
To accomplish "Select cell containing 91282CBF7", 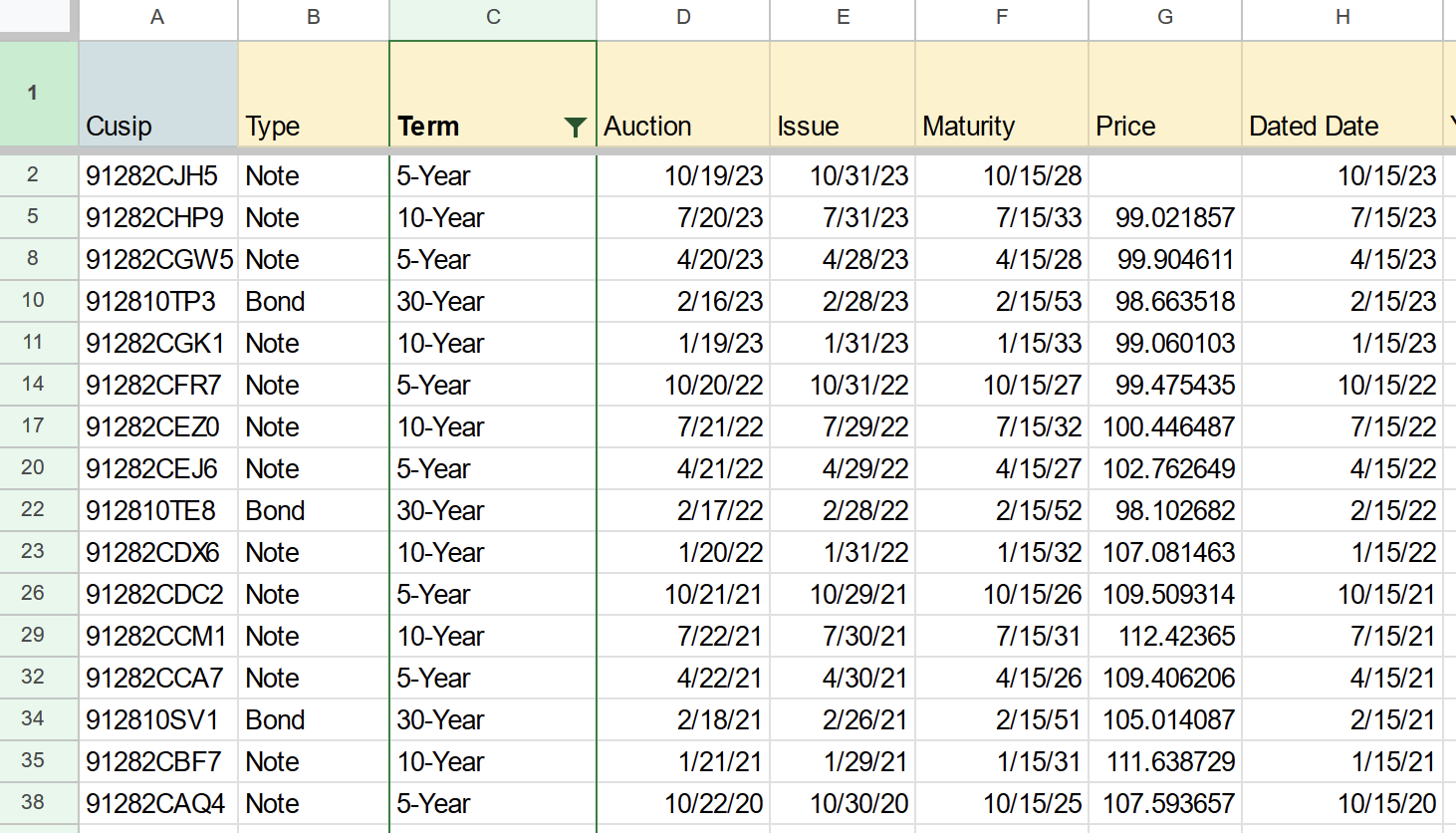I will (157, 761).
